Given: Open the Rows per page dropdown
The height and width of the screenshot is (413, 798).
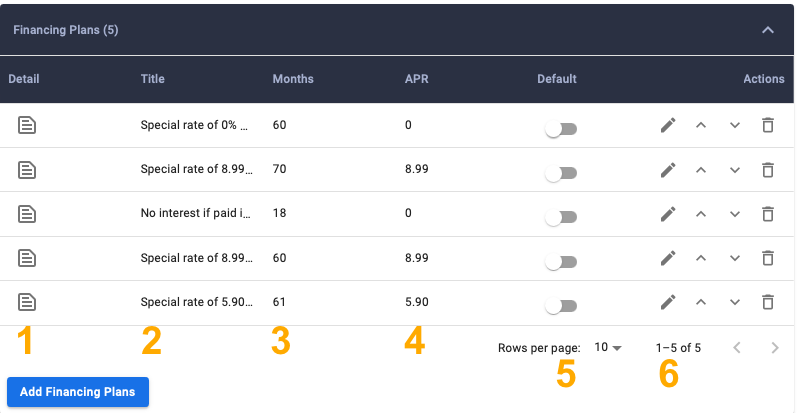Looking at the screenshot, I should [608, 348].
